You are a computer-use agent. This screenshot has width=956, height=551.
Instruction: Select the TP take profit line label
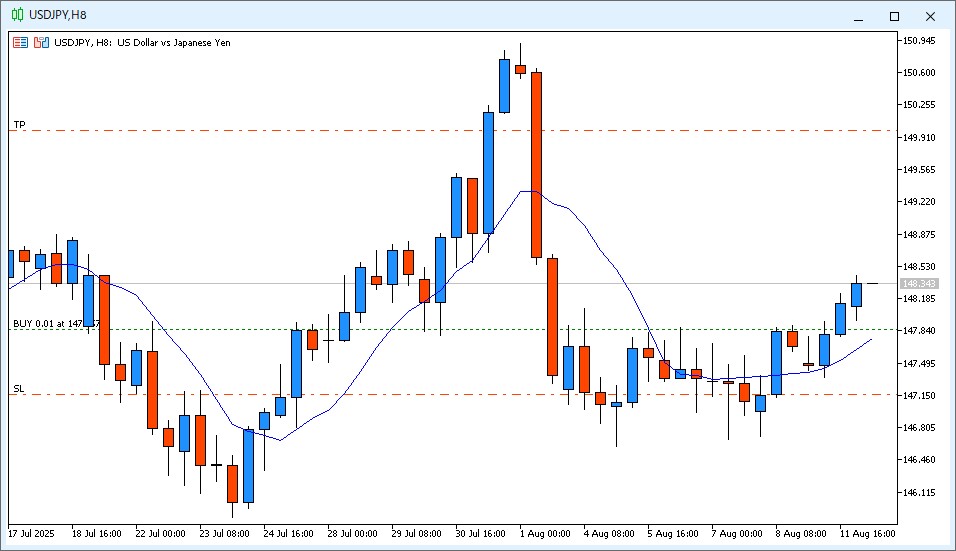pos(20,124)
